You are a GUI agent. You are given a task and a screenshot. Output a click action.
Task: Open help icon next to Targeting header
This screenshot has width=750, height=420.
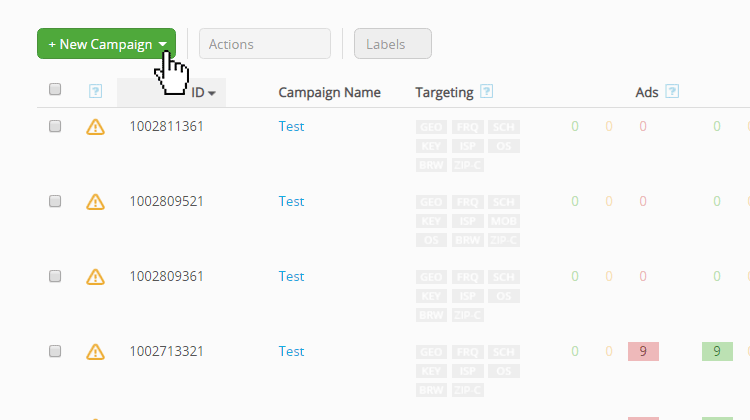(x=486, y=91)
